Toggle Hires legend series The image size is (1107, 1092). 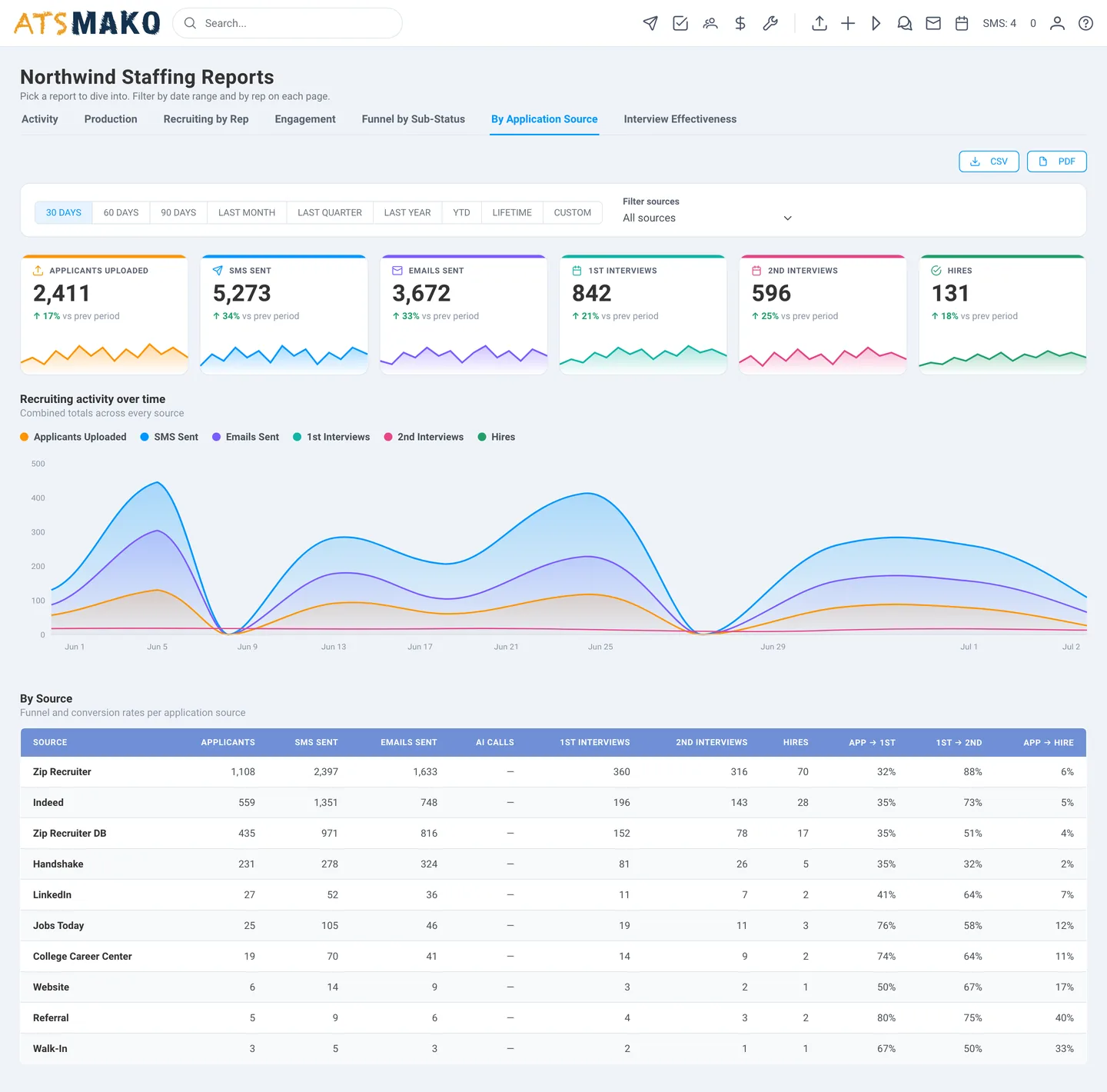click(x=497, y=437)
